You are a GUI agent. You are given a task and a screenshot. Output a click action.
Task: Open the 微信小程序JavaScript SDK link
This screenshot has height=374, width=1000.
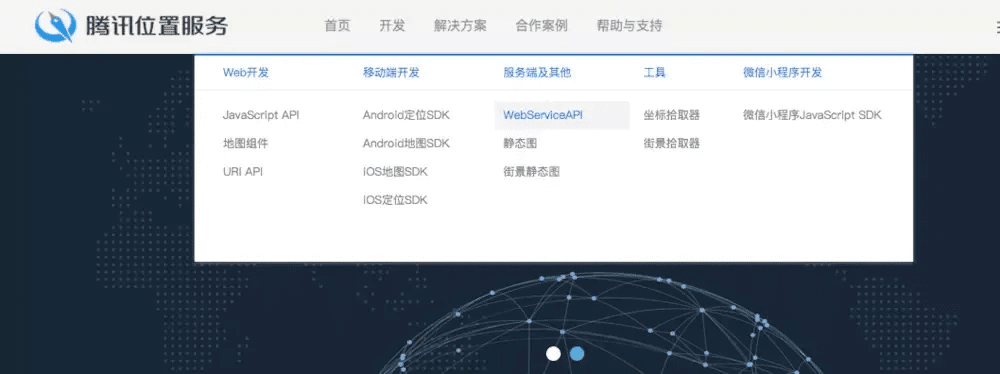click(x=812, y=116)
